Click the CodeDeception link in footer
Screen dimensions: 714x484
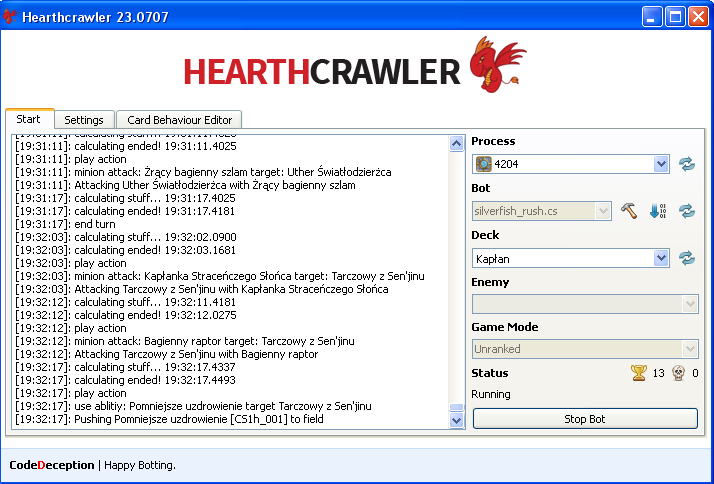[x=52, y=465]
